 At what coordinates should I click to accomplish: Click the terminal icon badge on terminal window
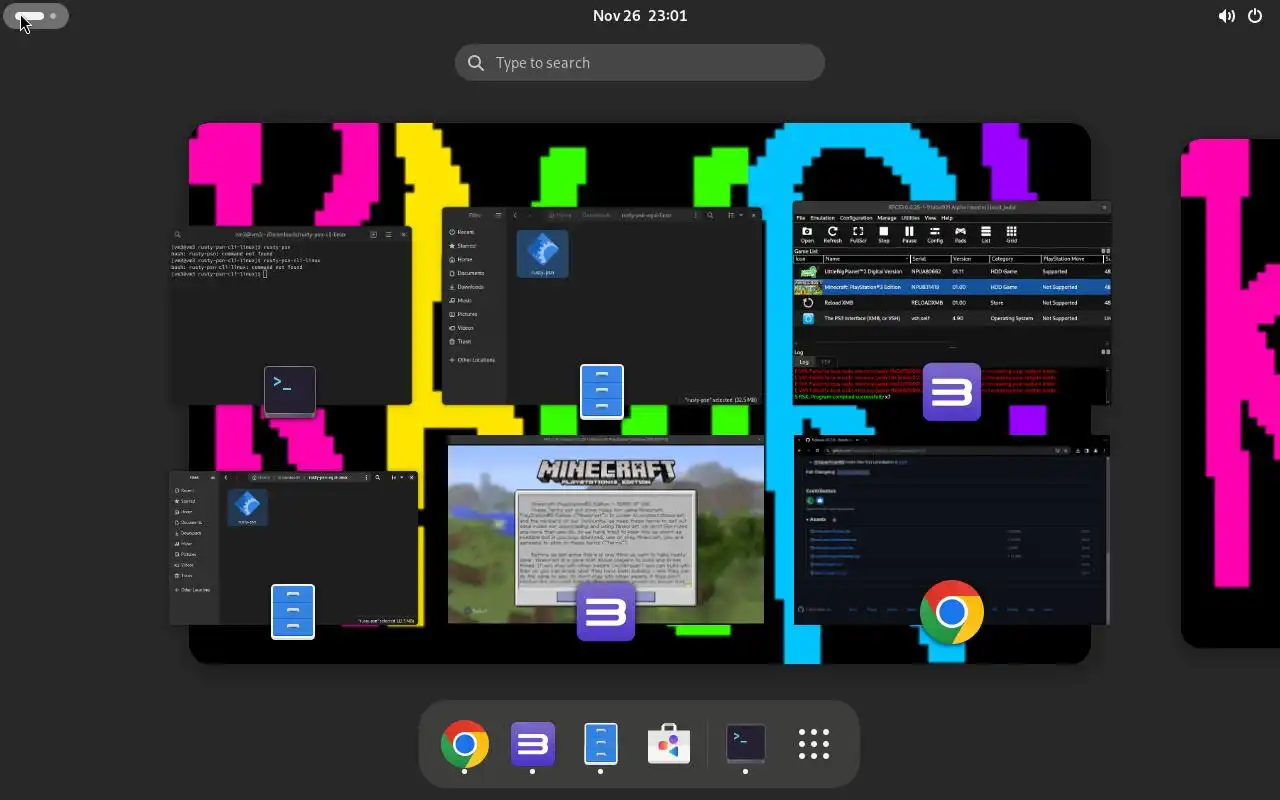tap(290, 391)
